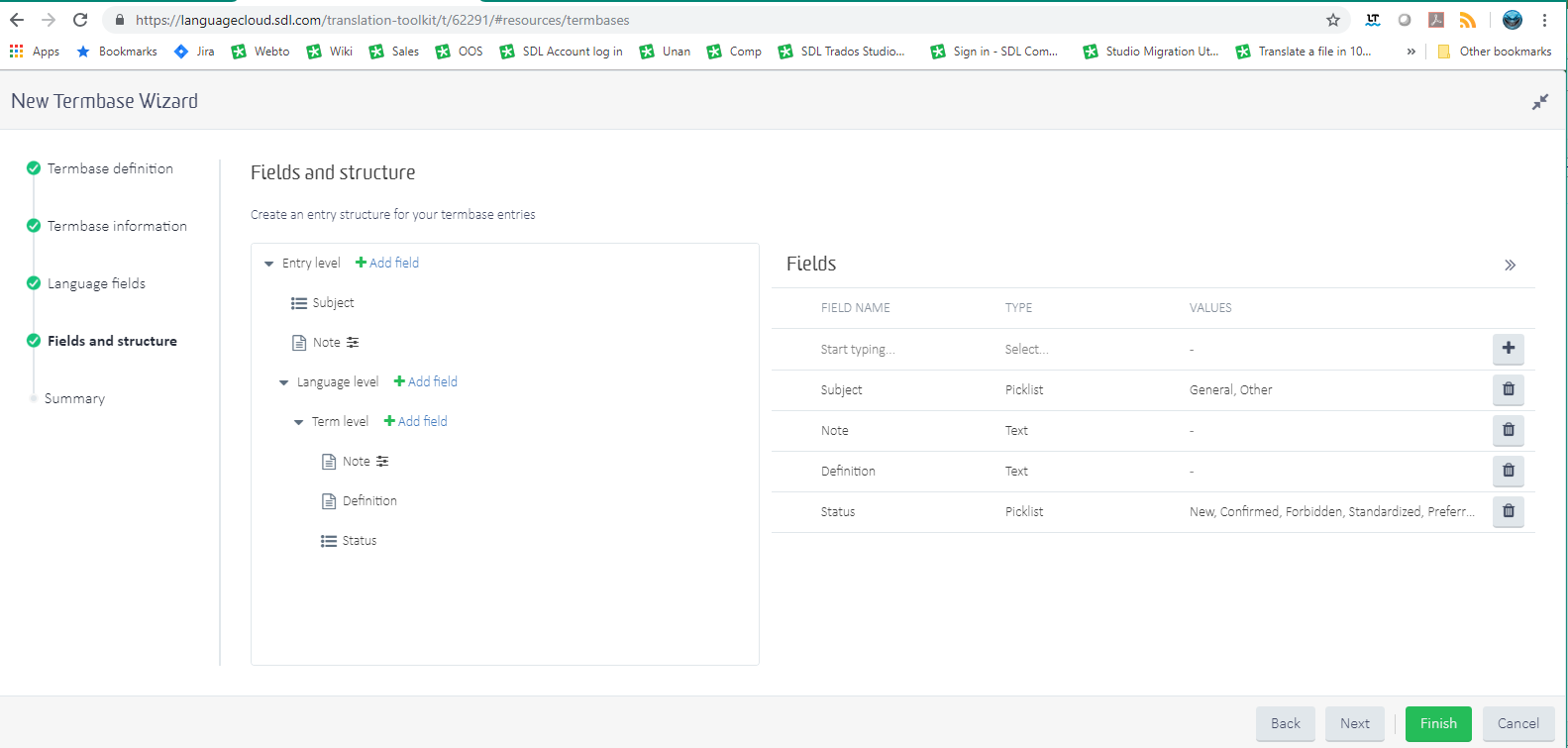Add field at Language level
Screen dimensions: 1568x748
point(426,381)
